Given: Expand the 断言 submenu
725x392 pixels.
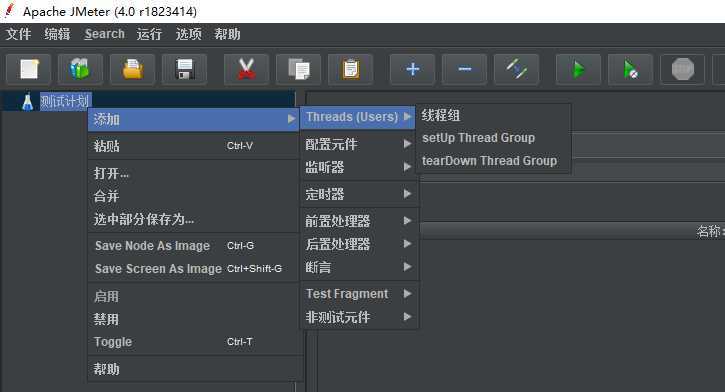Looking at the screenshot, I should [359, 267].
